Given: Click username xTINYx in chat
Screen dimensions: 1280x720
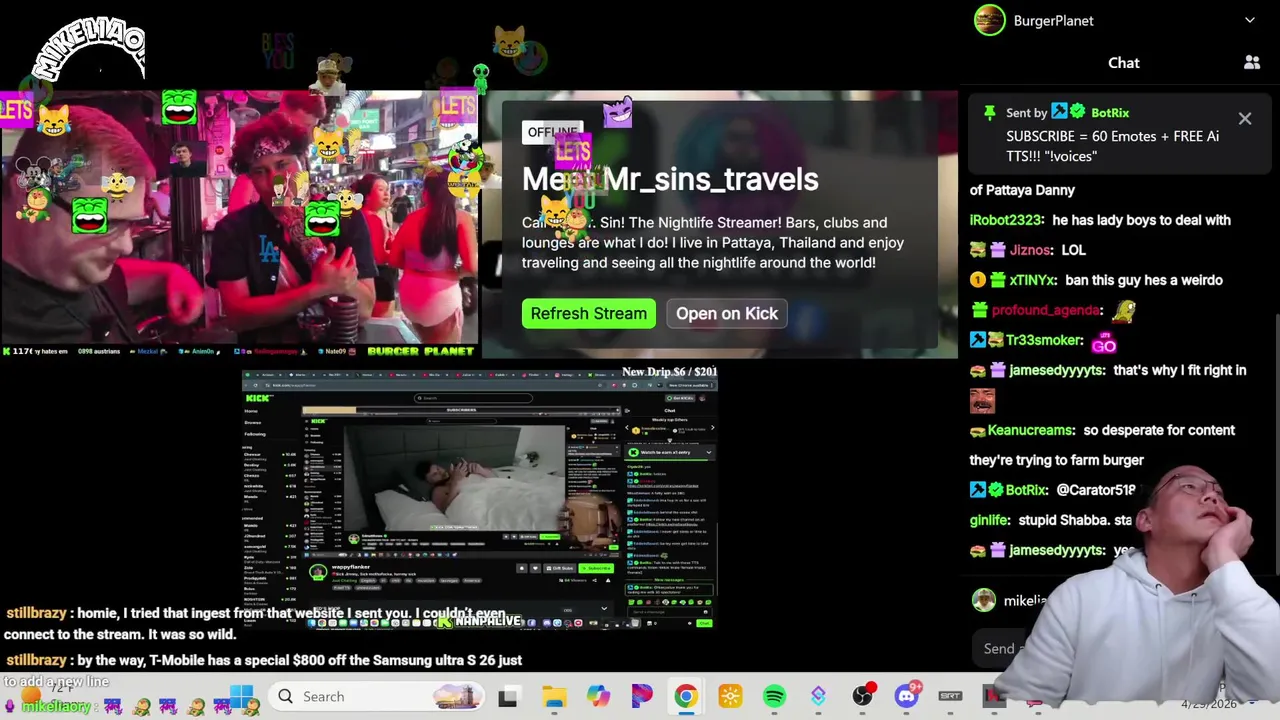Looking at the screenshot, I should (x=1031, y=280).
